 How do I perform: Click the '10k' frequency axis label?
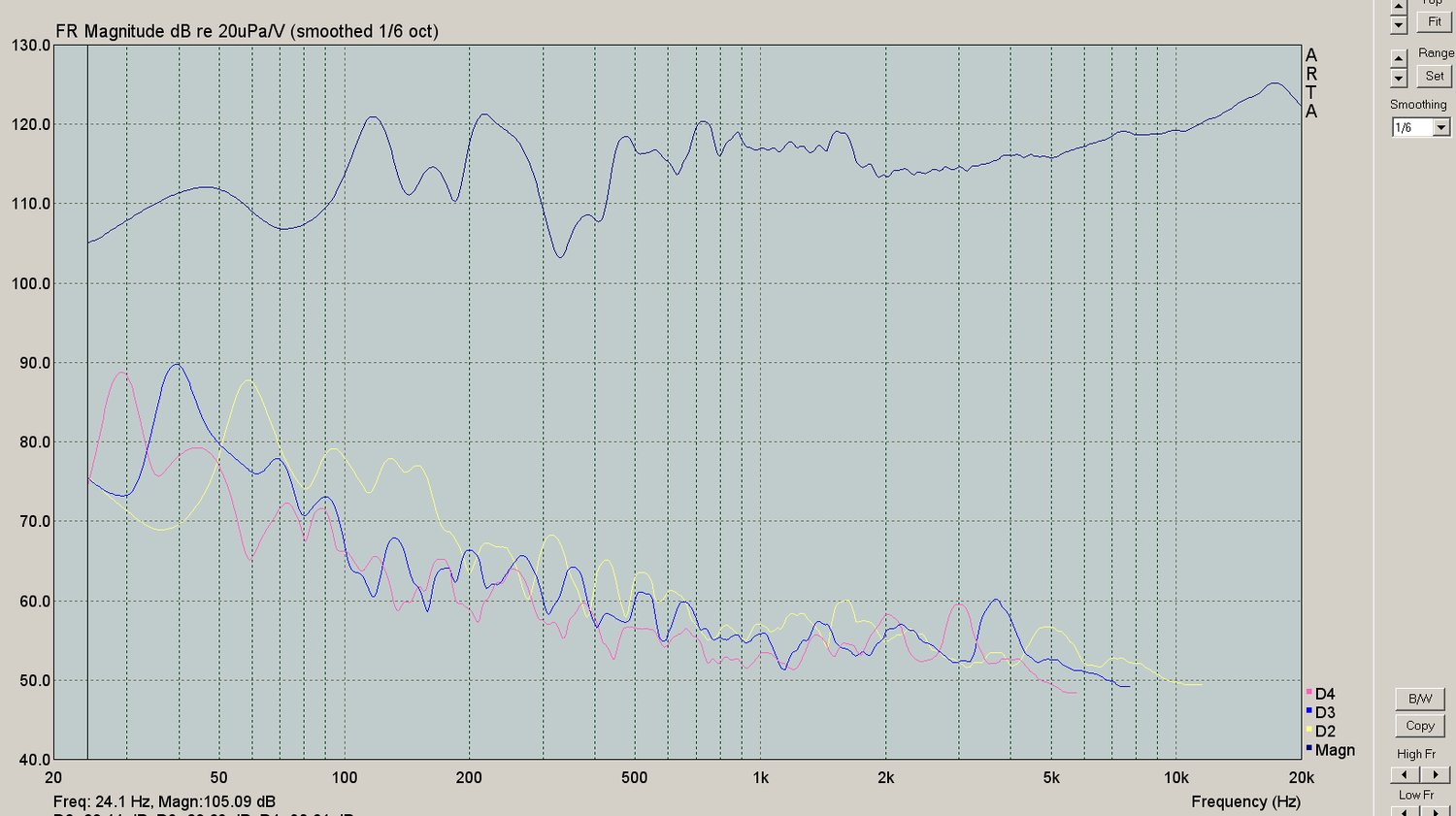click(x=1176, y=777)
